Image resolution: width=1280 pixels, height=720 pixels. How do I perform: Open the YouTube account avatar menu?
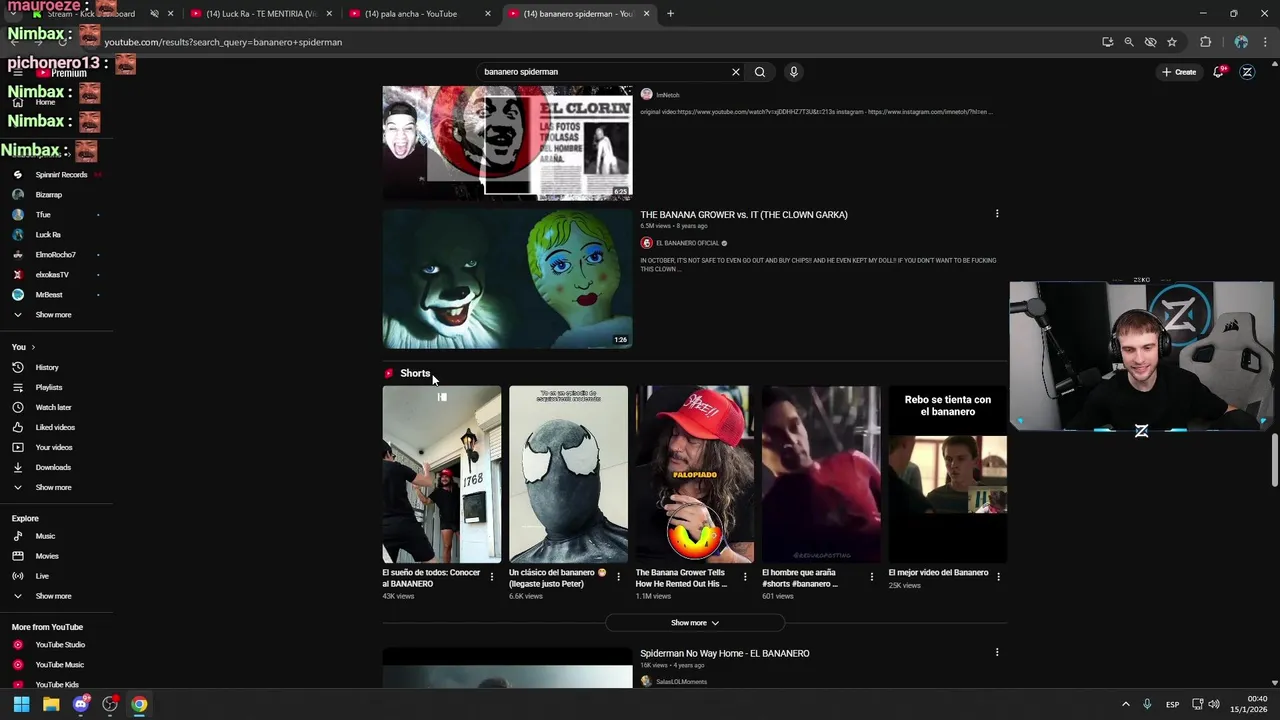(1247, 72)
